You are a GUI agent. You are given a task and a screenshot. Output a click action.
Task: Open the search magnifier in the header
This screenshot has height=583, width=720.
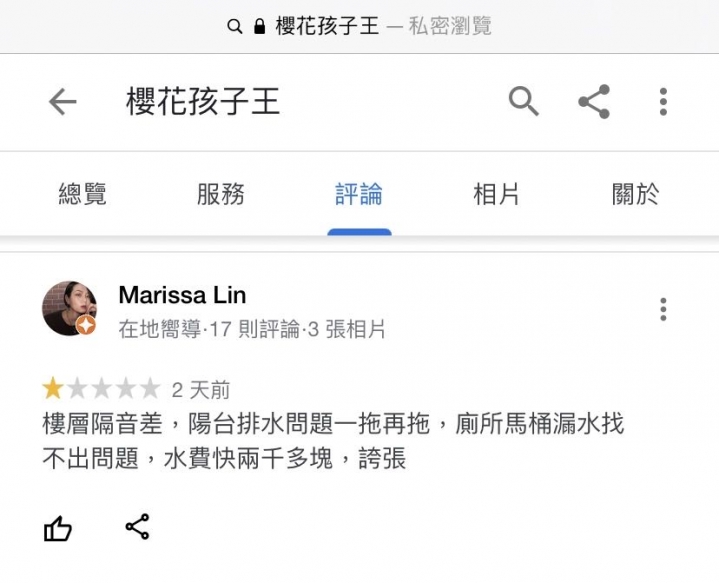click(x=523, y=101)
